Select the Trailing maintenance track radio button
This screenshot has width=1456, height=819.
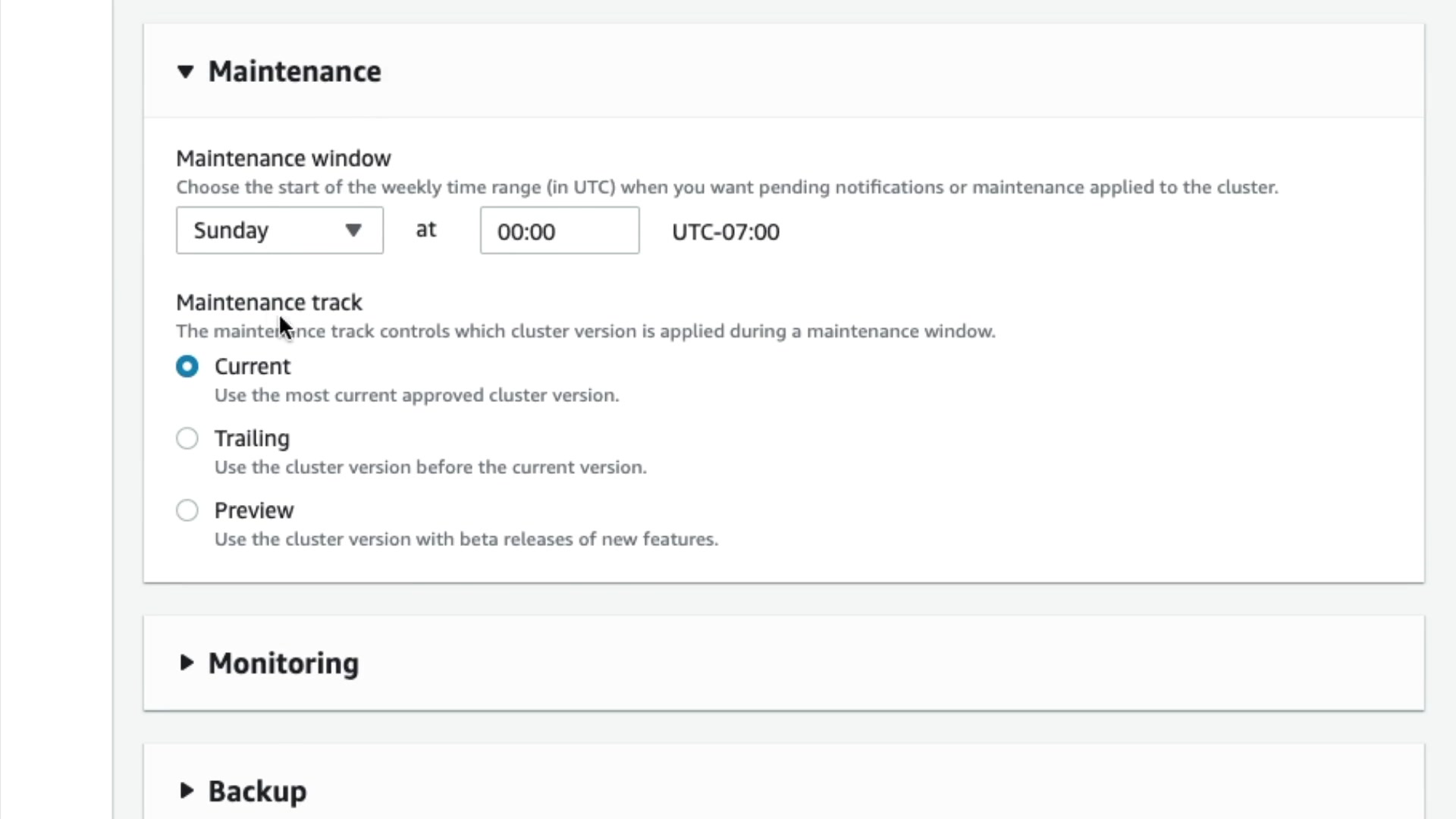pyautogui.click(x=187, y=438)
